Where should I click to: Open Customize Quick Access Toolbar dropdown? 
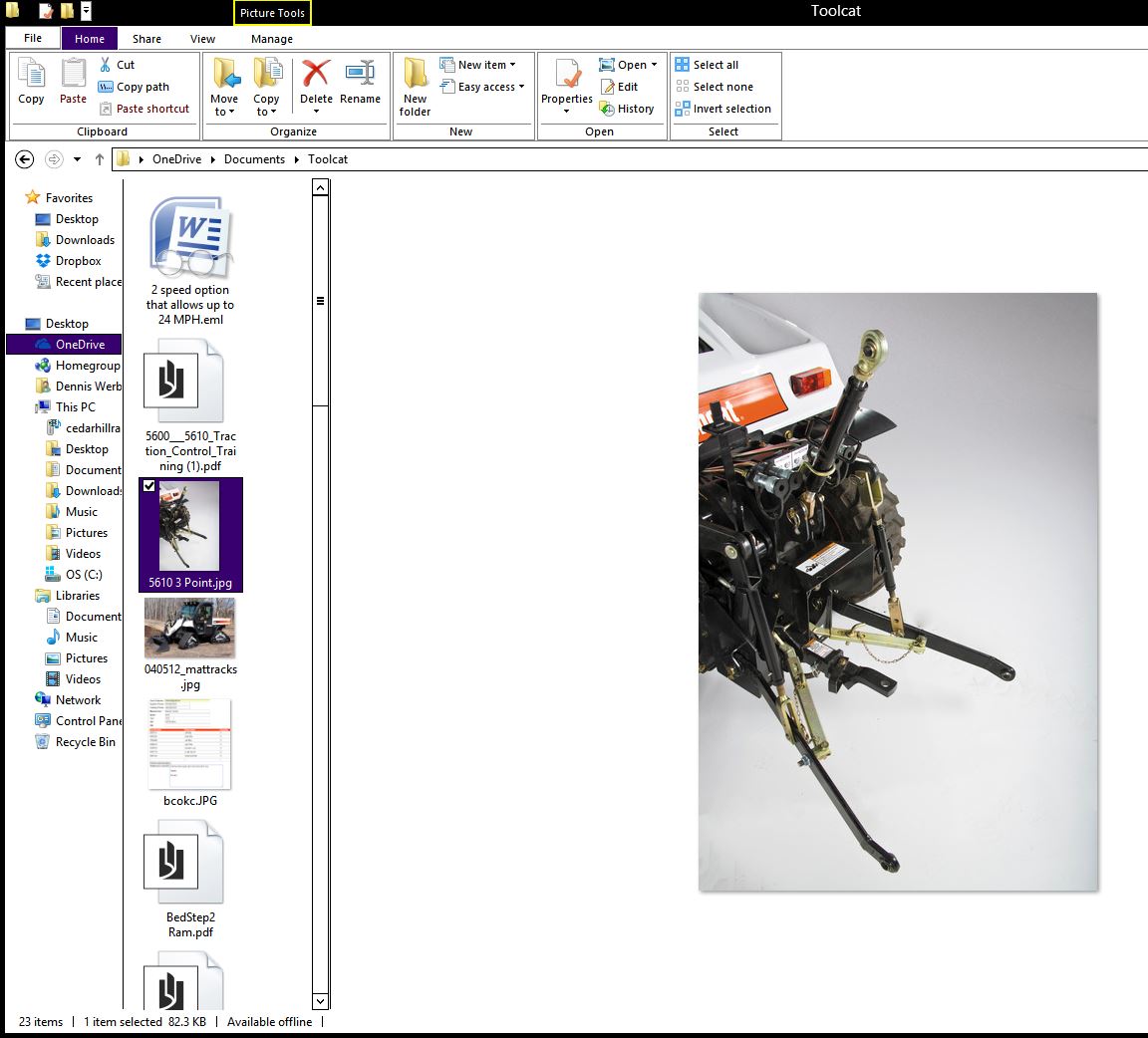tap(87, 11)
